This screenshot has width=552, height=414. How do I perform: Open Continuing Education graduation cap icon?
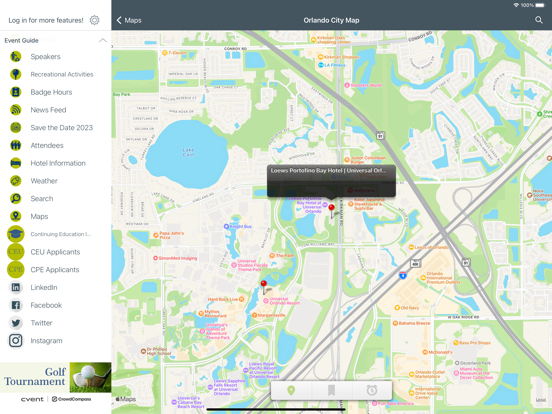[x=15, y=234]
